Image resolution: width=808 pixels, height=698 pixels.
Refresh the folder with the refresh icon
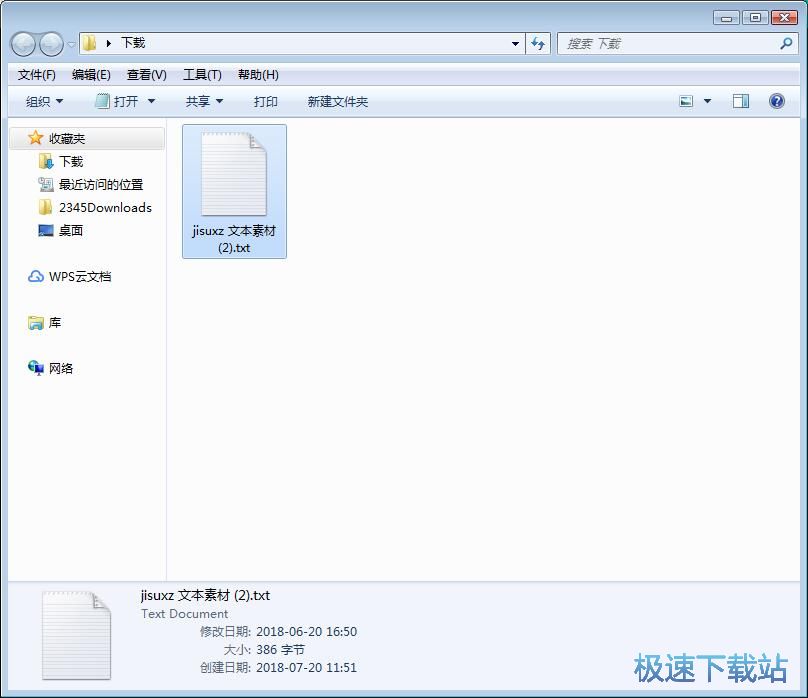(x=538, y=44)
